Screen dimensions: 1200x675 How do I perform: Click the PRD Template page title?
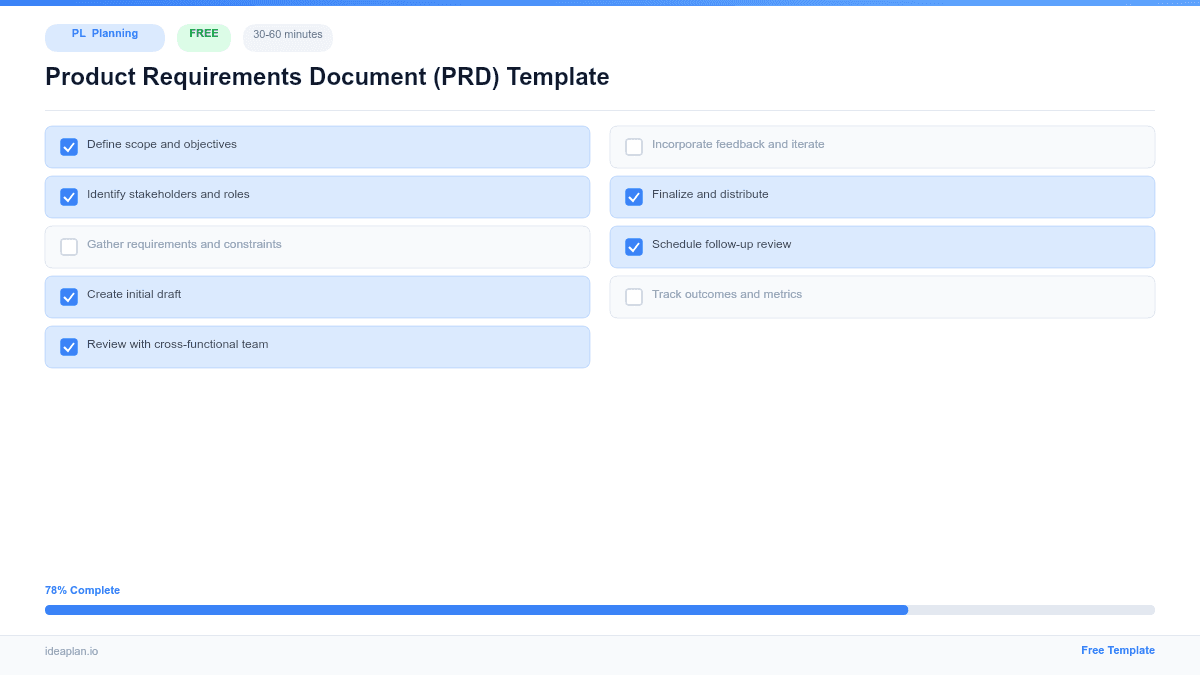326,77
